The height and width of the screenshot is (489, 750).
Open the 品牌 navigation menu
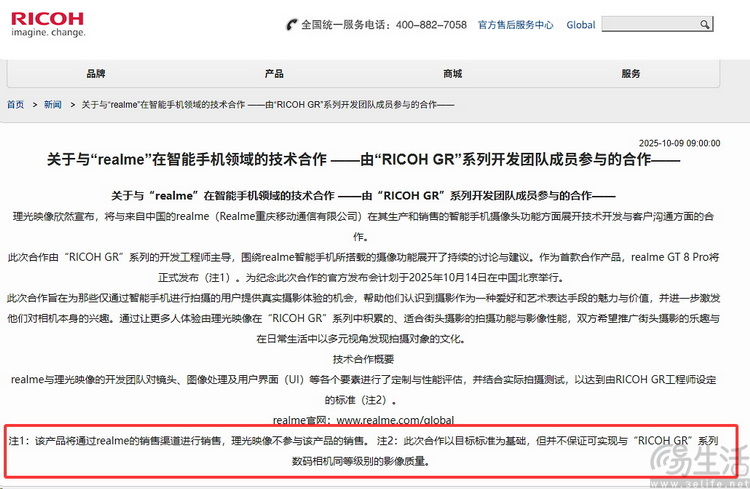point(96,74)
